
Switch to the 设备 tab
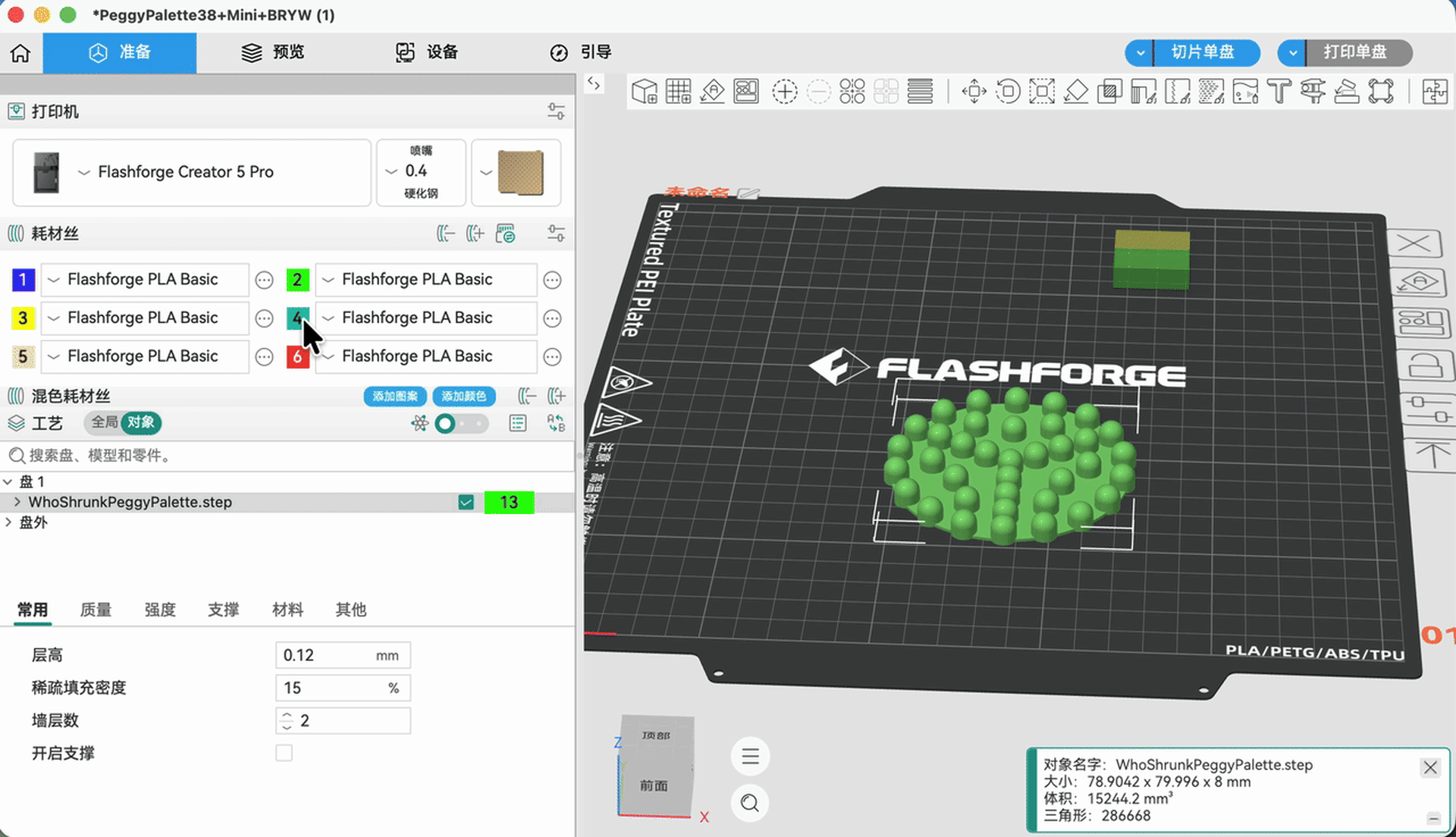[x=427, y=52]
